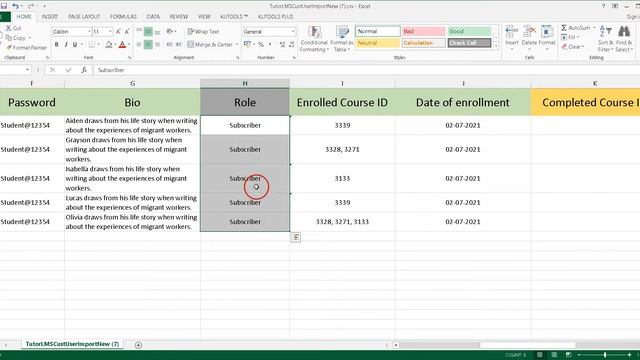Viewport: 640px width, 360px height.
Task: Decrease font size with the smaller A icon
Action: 127,31
